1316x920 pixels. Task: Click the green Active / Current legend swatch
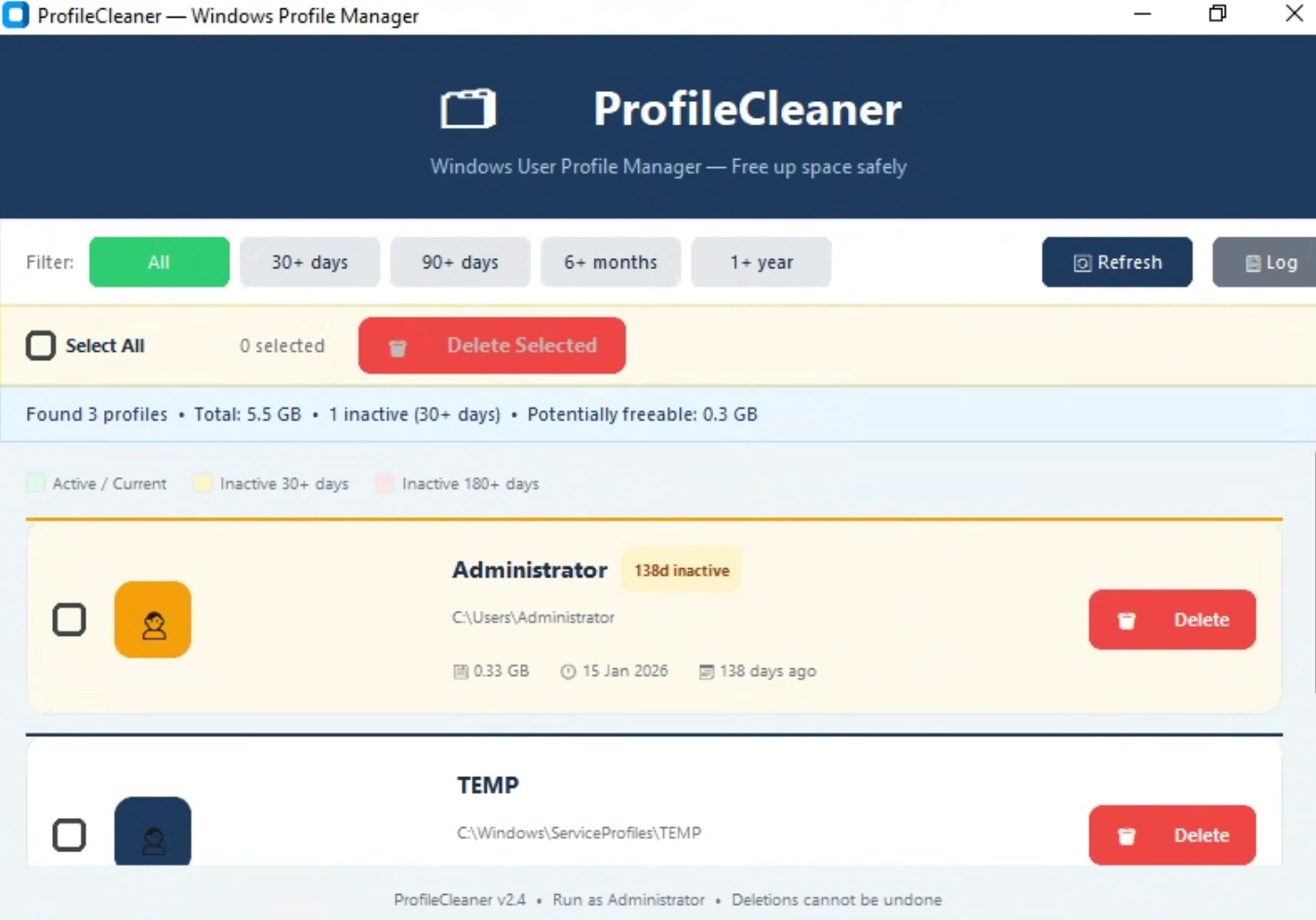pos(36,483)
